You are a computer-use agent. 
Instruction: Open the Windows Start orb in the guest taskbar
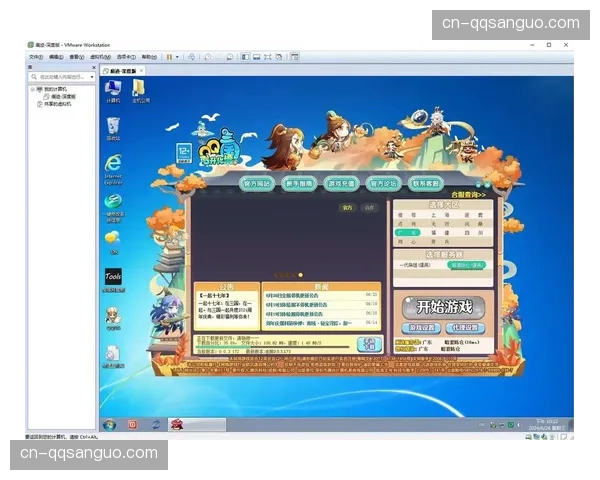point(110,425)
